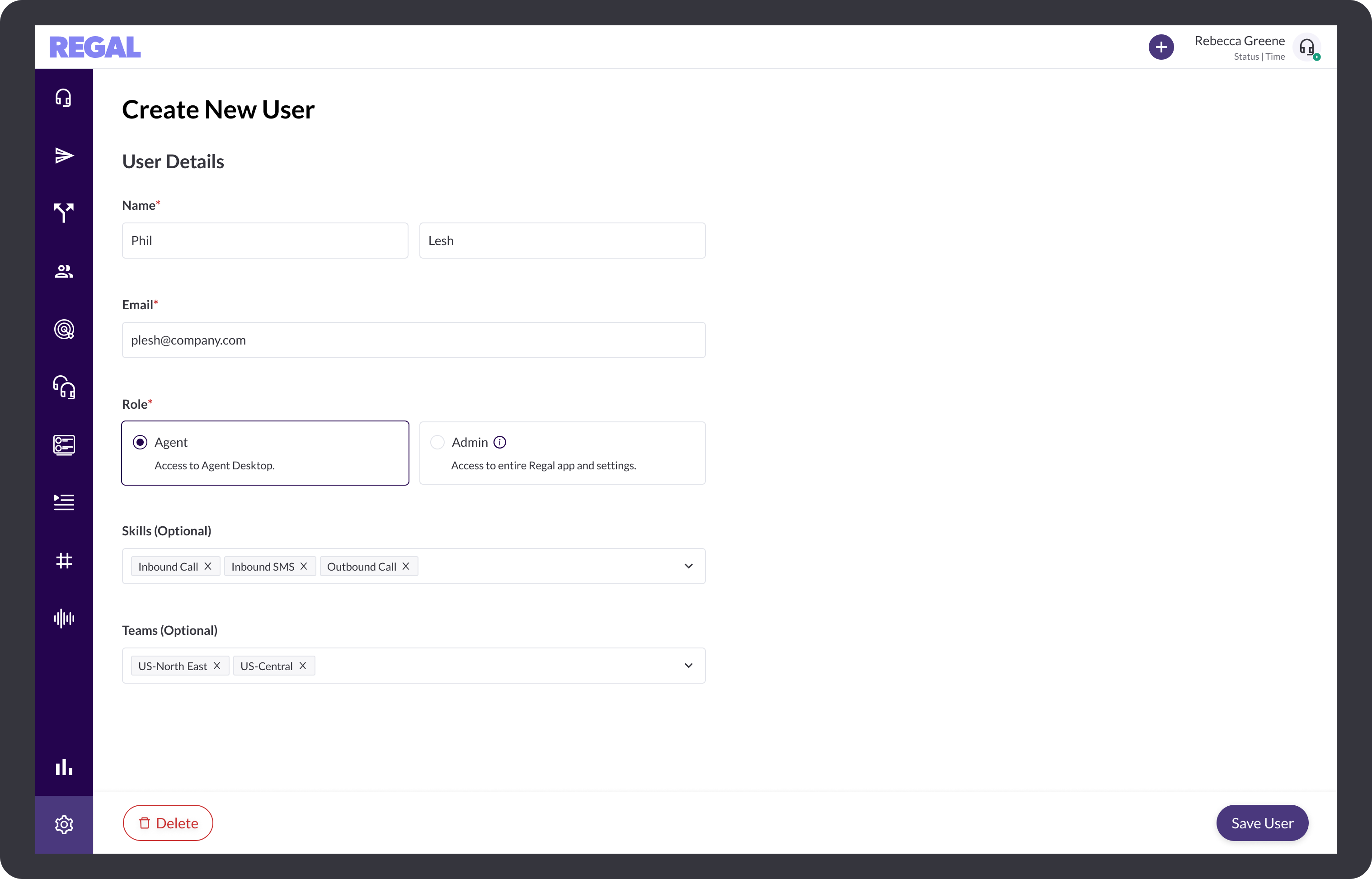Open the branching arrows journeys icon
Screen dimensions: 1372x879
[x=64, y=213]
